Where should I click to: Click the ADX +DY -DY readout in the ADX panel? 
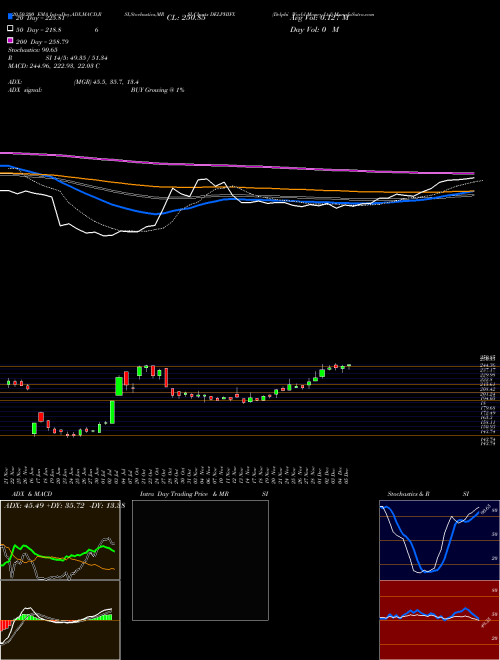click(64, 506)
